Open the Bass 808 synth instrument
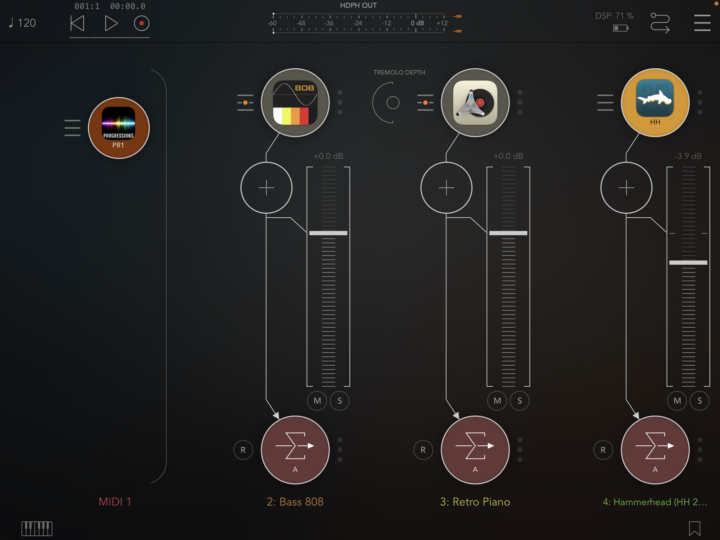Screen dimensions: 720x540 click(295, 101)
